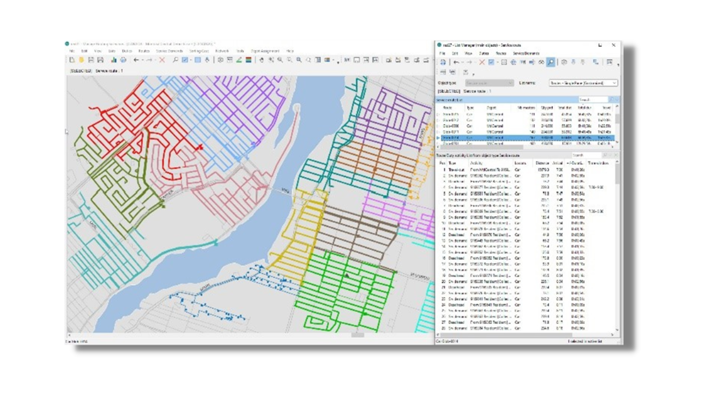Select the highlighted blue route row in the list
Viewport: 705px width, 397px height.
coord(525,138)
